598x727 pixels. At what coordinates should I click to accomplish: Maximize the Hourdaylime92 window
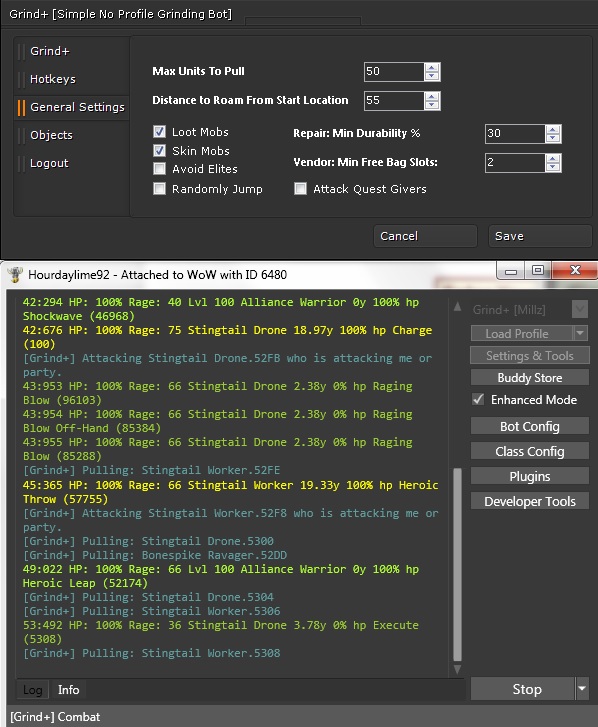[x=538, y=271]
